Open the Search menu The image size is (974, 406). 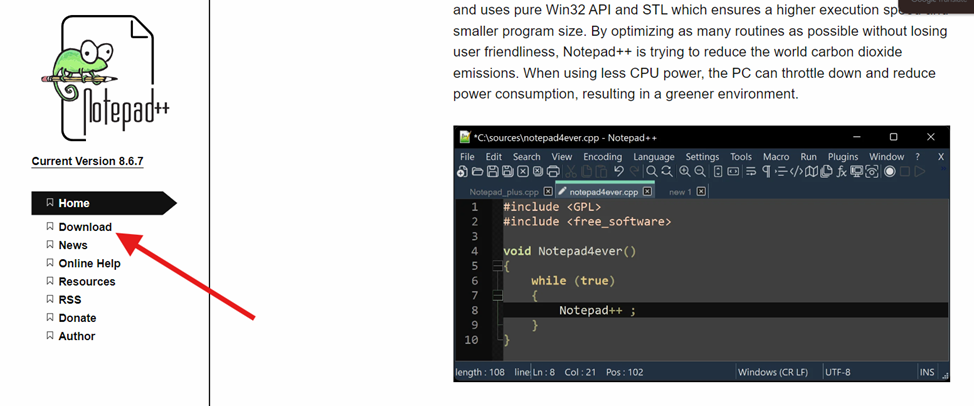tap(527, 156)
